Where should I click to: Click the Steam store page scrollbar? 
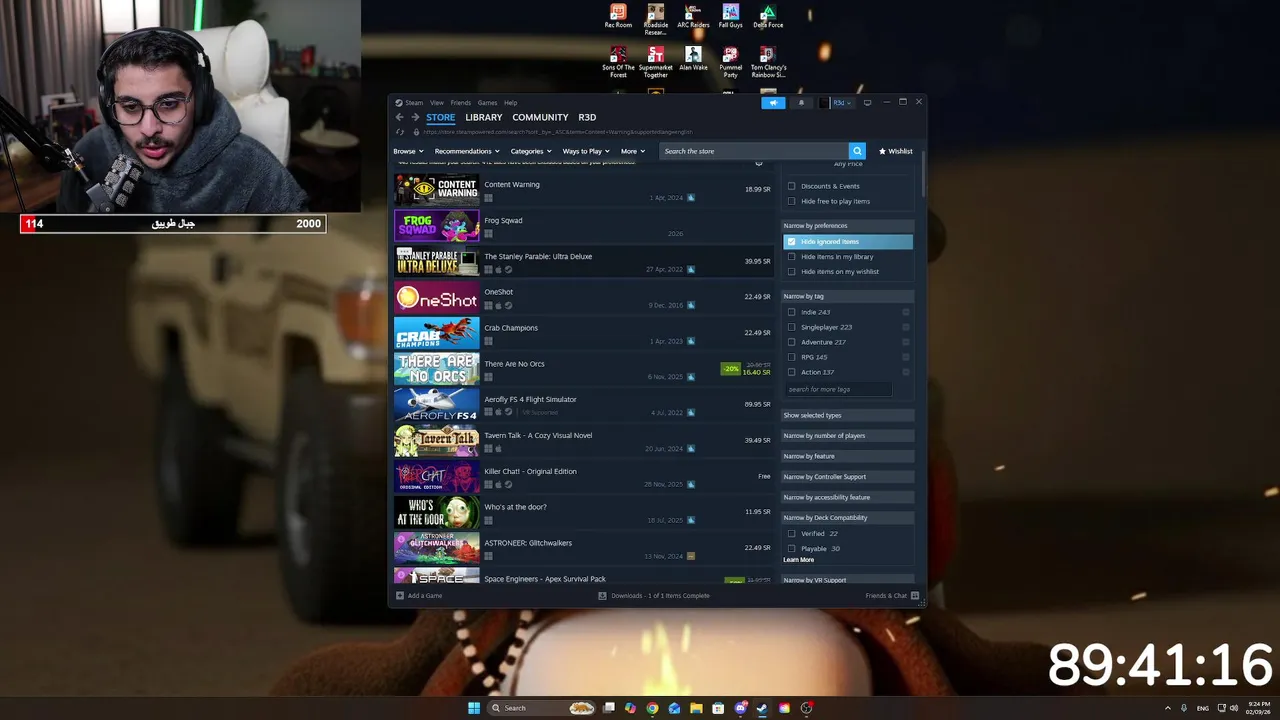click(x=923, y=172)
